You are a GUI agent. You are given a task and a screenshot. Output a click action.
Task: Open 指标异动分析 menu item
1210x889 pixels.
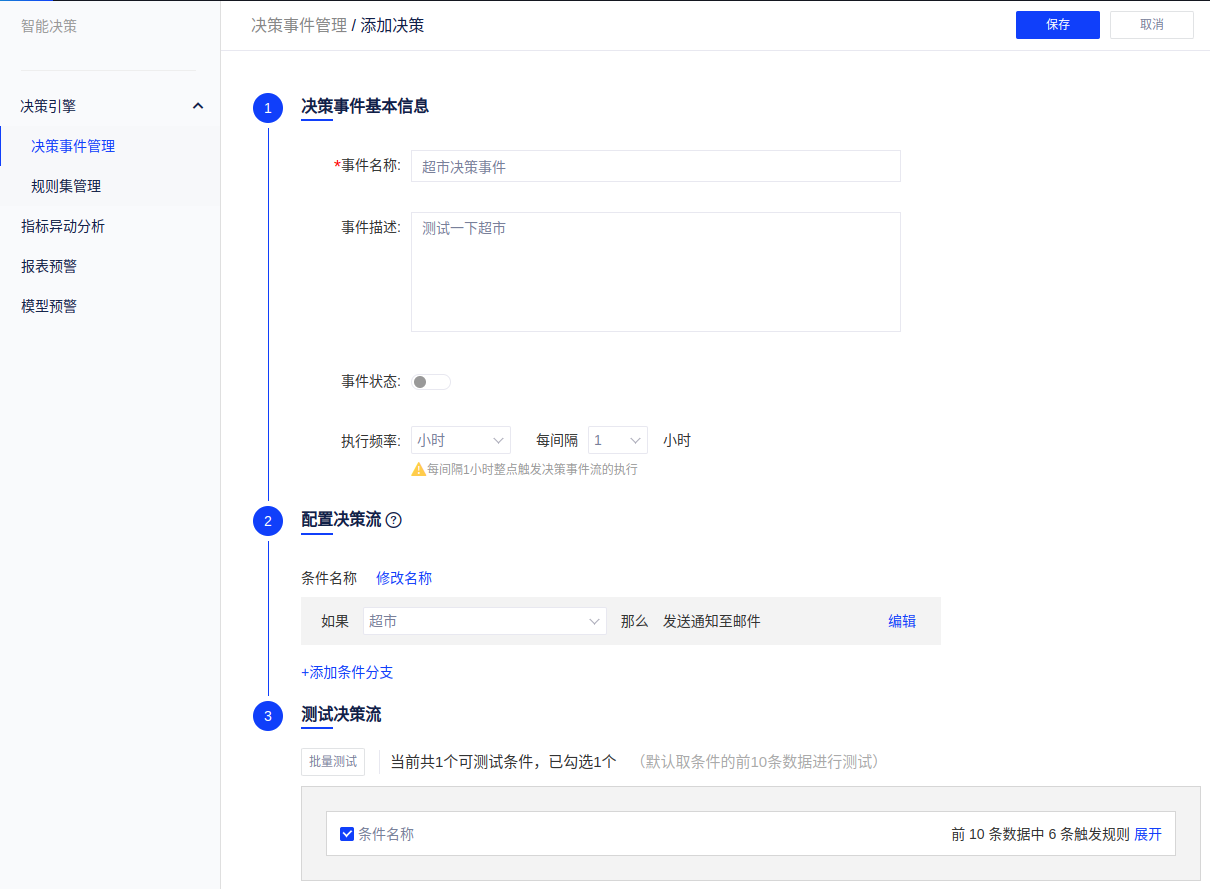[x=63, y=226]
